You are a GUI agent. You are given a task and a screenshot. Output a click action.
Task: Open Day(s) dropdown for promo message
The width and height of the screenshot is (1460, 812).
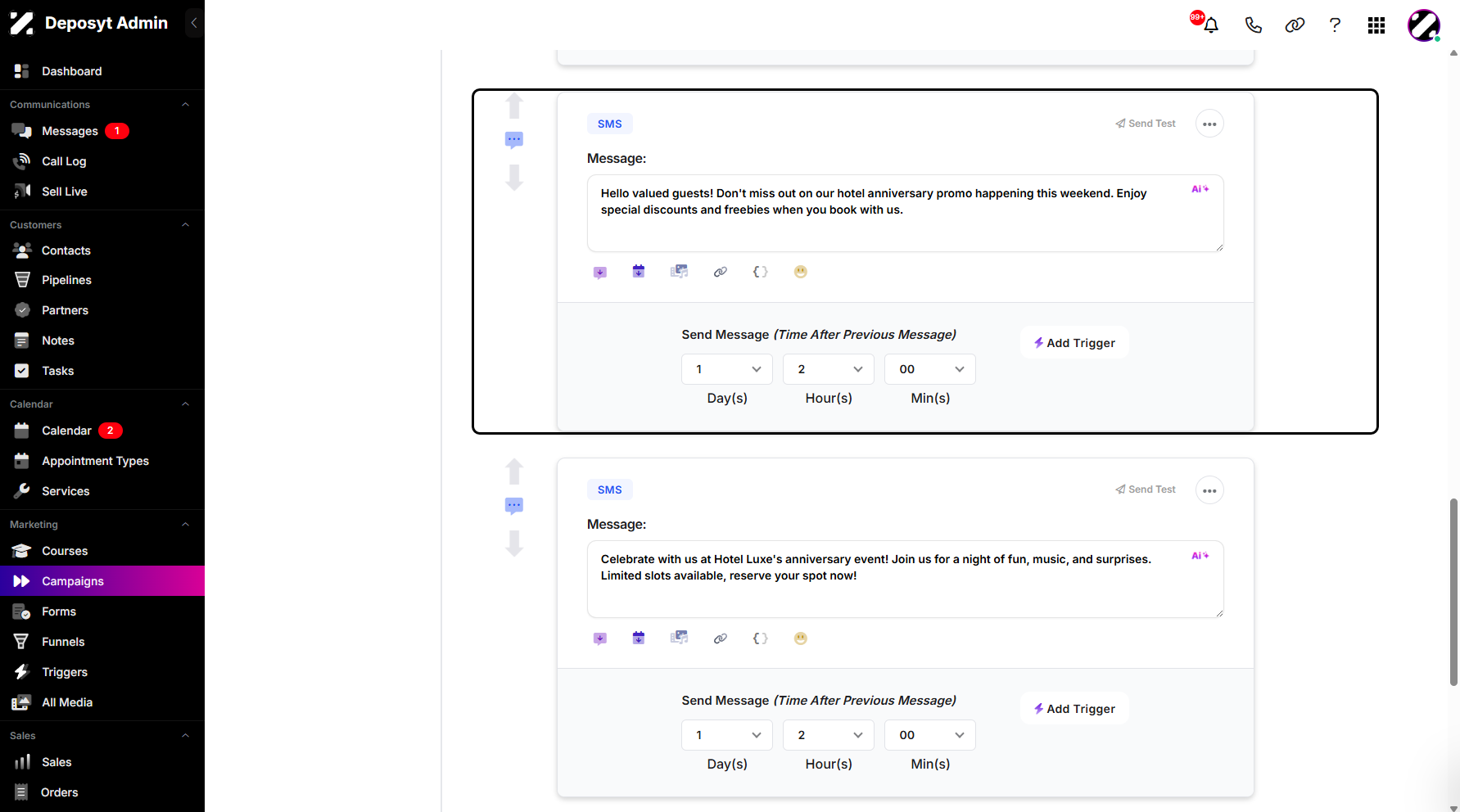point(727,369)
